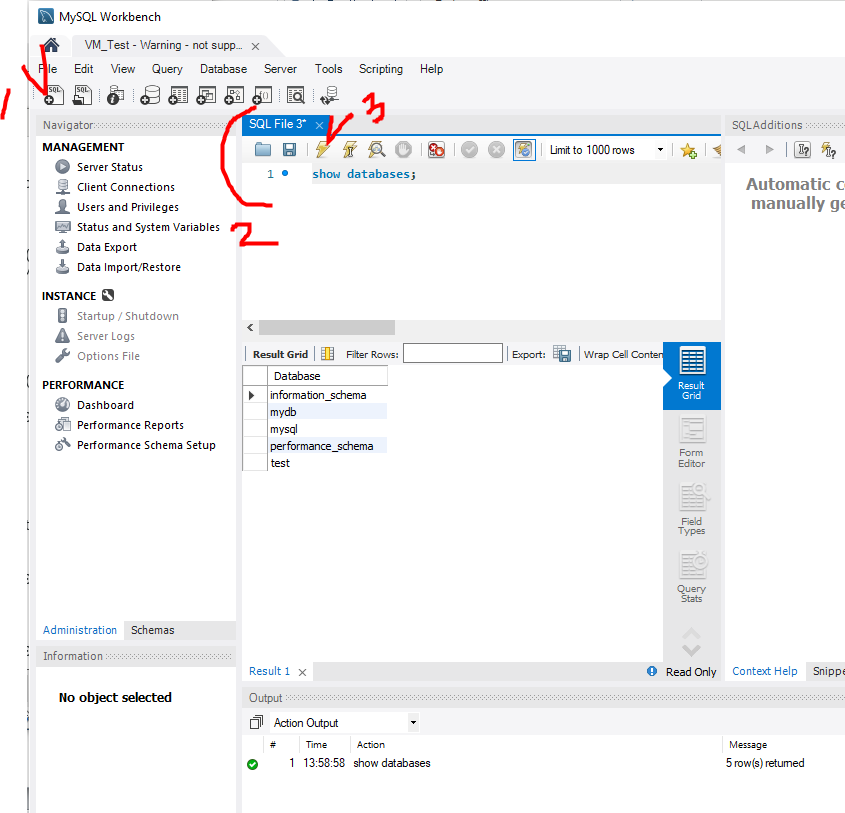This screenshot has height=813, width=845.
Task: Search table data icon in main toolbar
Action: [295, 95]
